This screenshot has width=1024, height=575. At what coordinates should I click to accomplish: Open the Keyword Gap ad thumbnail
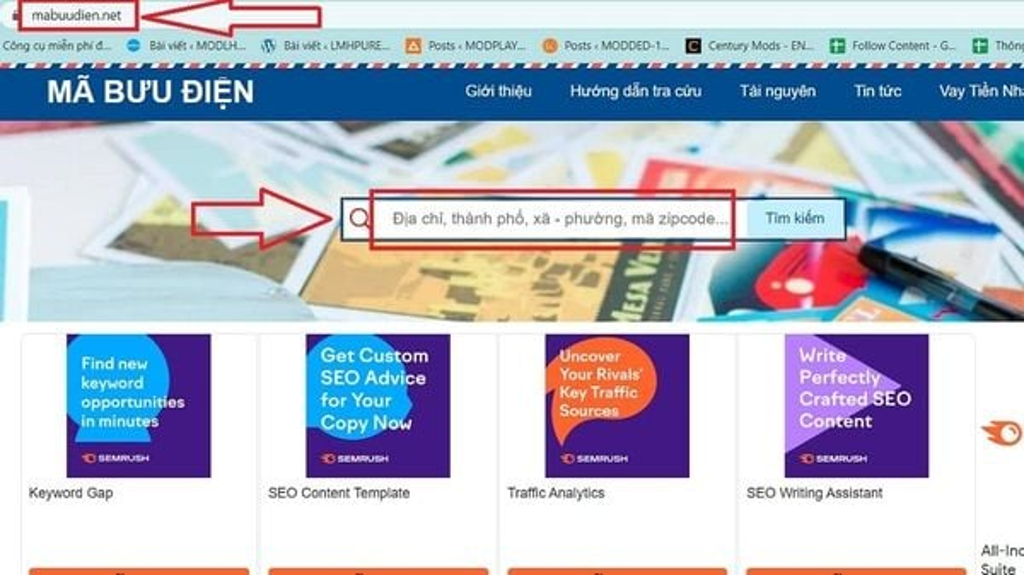(138, 406)
